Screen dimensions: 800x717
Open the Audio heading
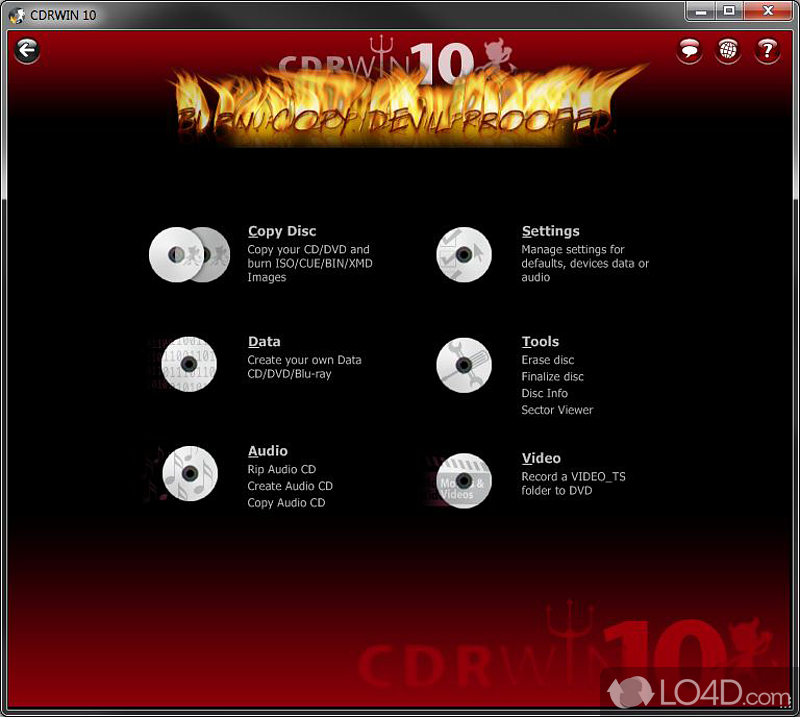point(268,451)
